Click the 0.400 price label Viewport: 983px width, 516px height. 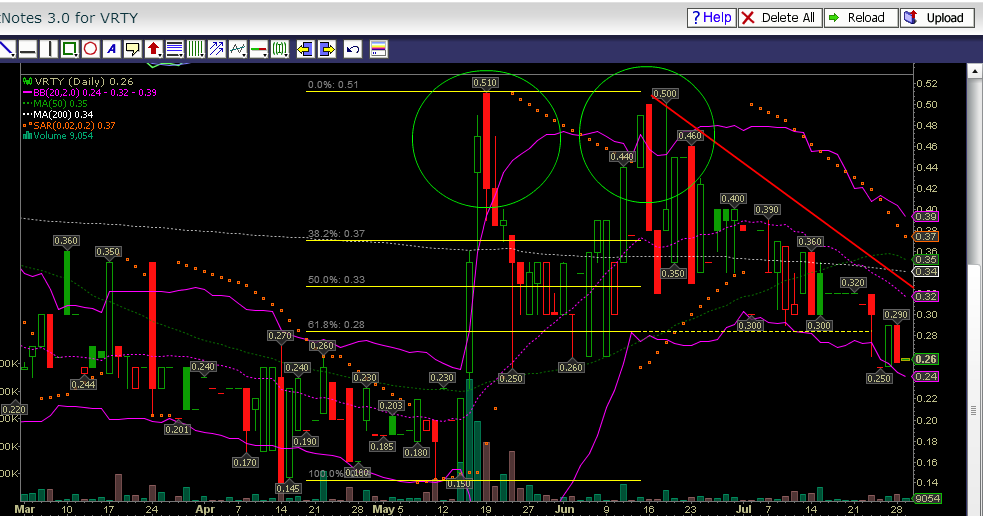733,199
